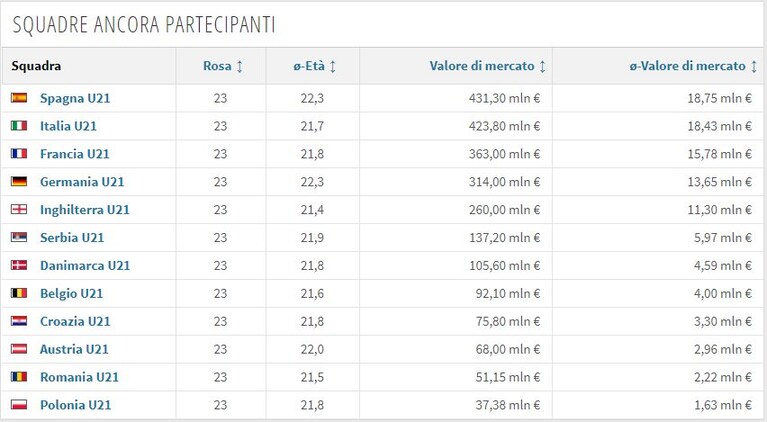Click the England flag icon
The width and height of the screenshot is (767, 422).
click(19, 209)
